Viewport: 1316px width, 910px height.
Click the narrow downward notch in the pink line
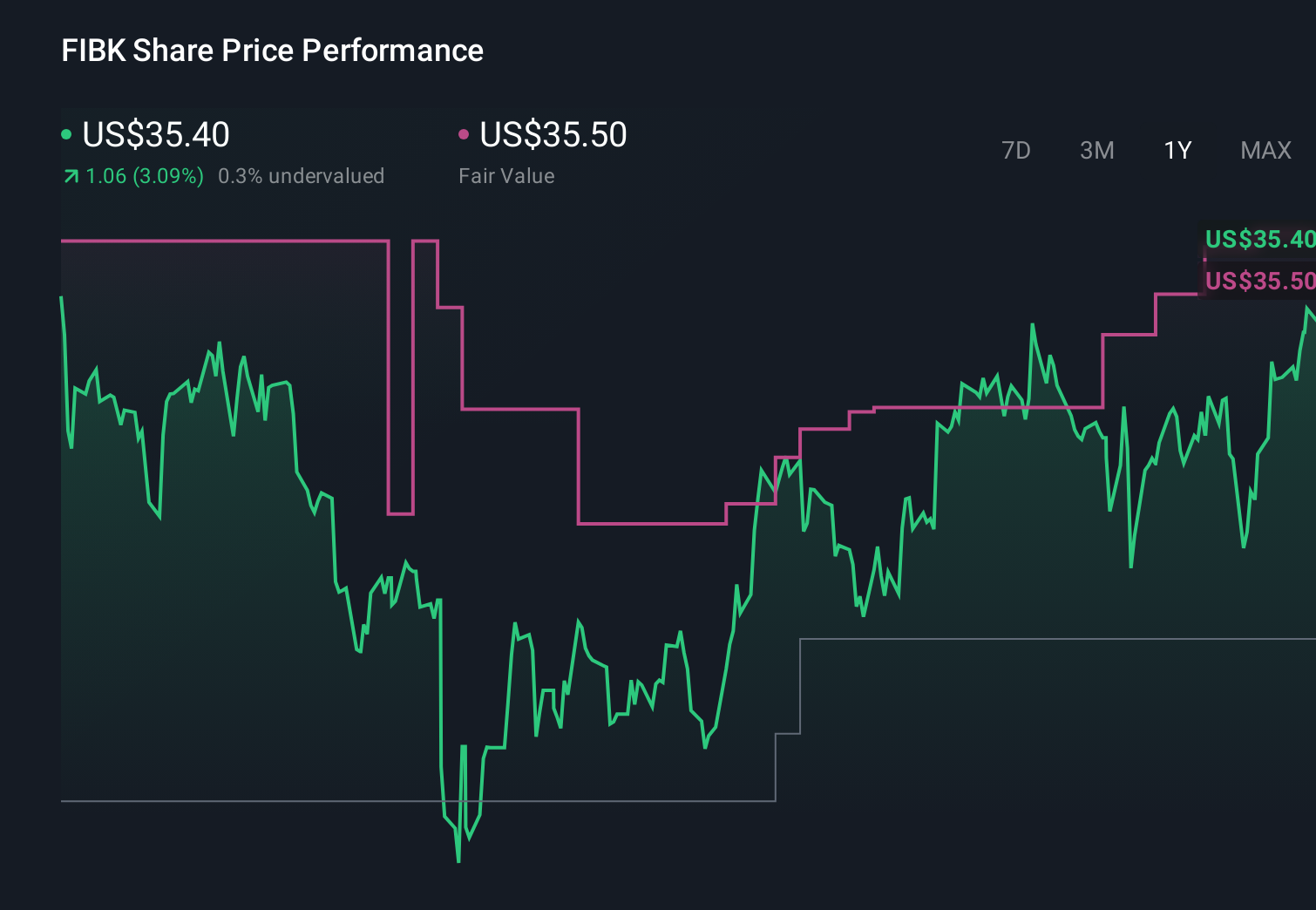pyautogui.click(x=401, y=513)
